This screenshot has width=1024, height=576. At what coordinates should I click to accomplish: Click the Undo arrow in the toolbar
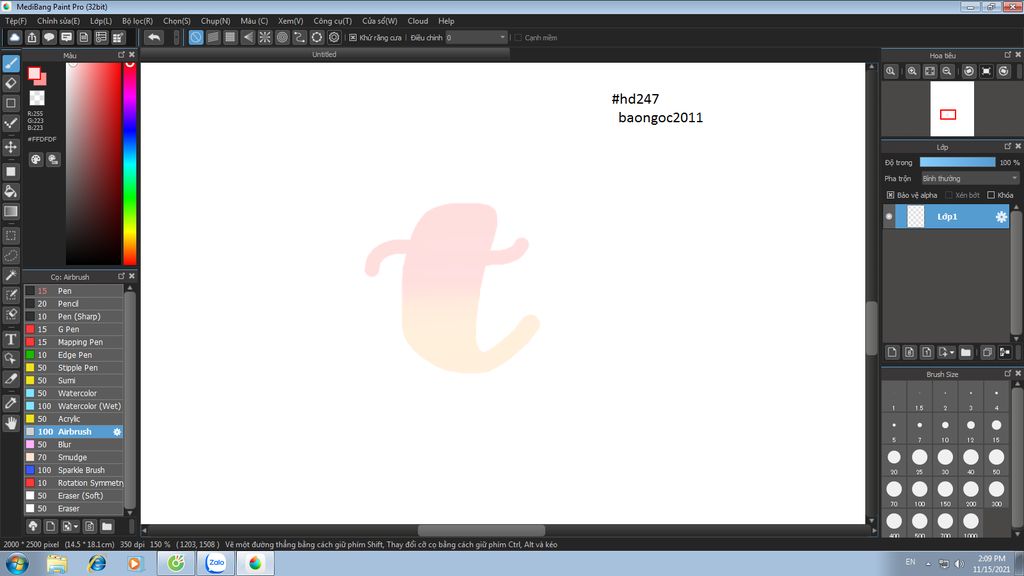coord(154,37)
